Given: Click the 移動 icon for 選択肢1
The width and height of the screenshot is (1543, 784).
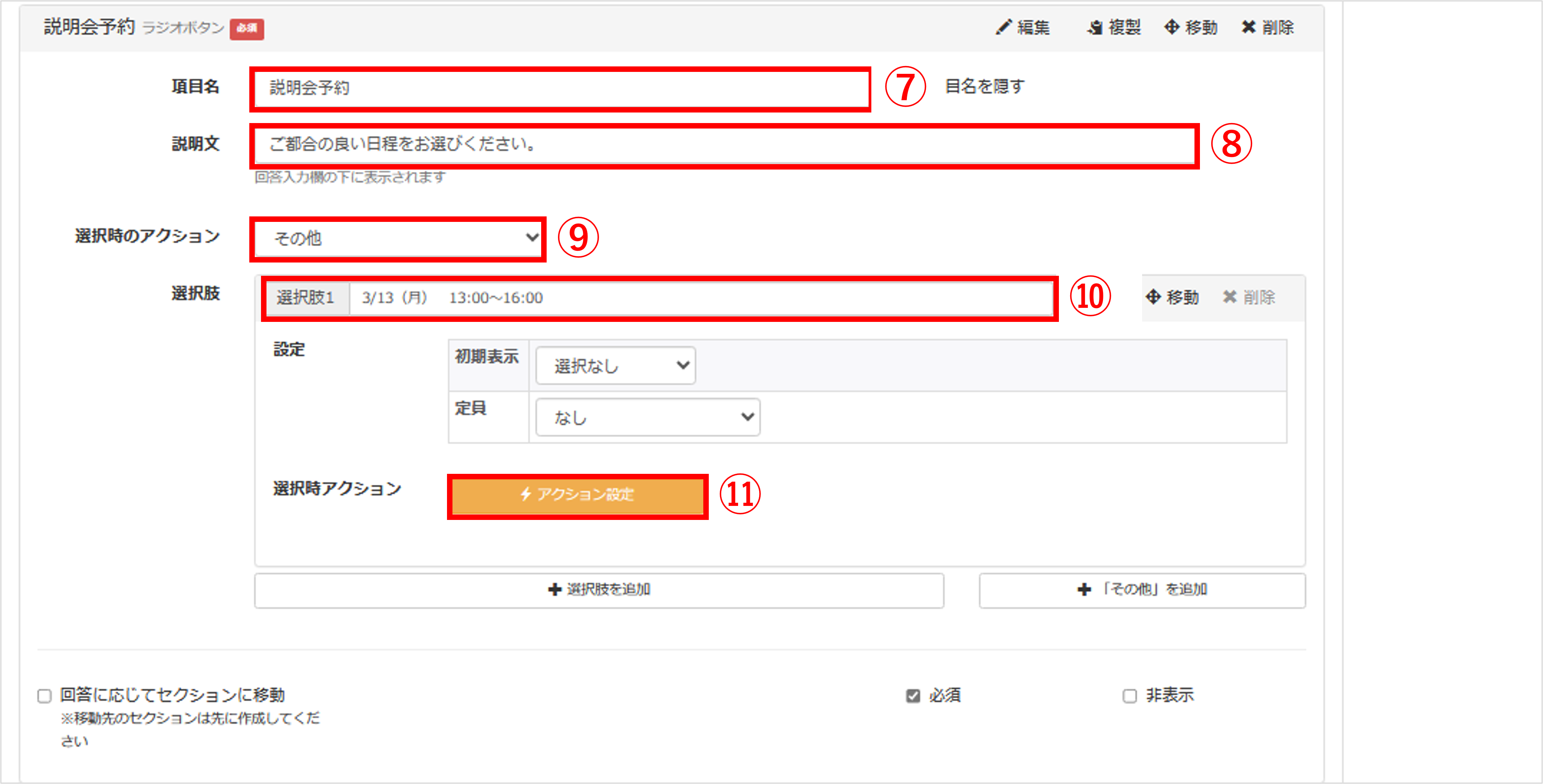Looking at the screenshot, I should click(x=1153, y=296).
